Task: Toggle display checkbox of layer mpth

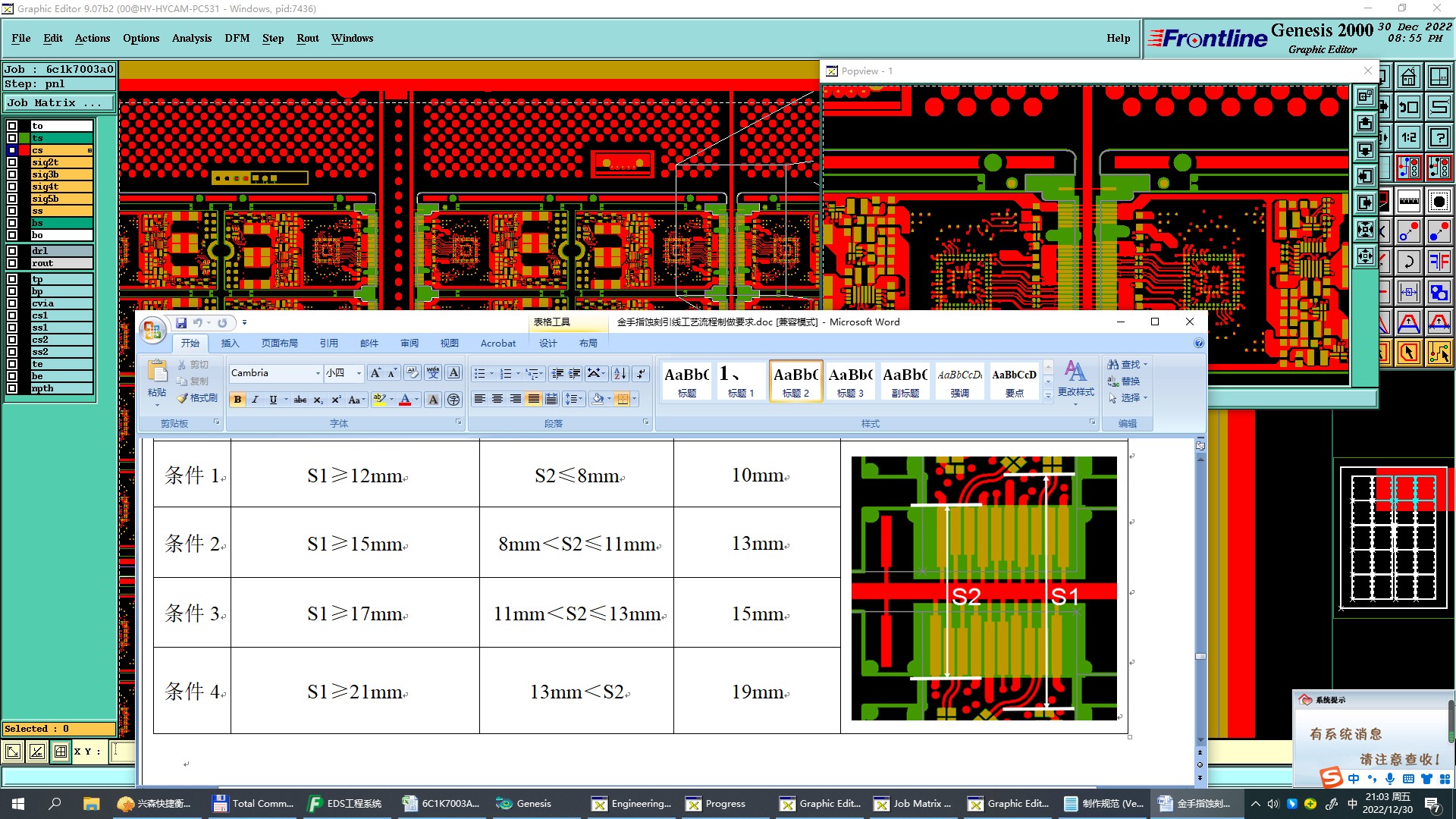Action: click(12, 388)
